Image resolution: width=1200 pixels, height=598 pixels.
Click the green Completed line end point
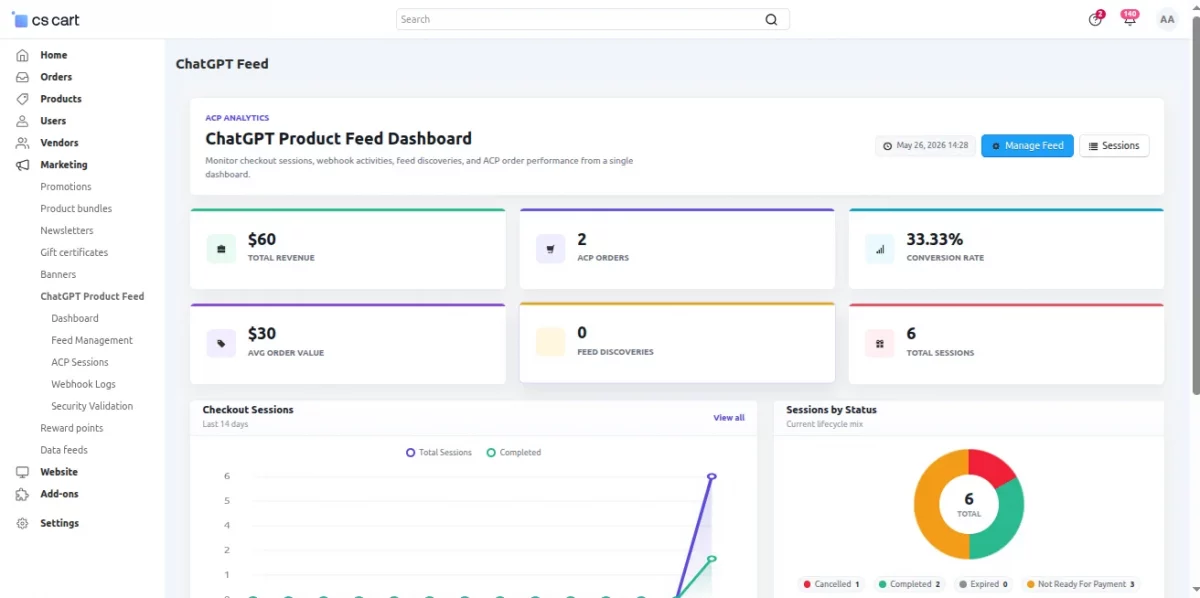[x=712, y=559]
